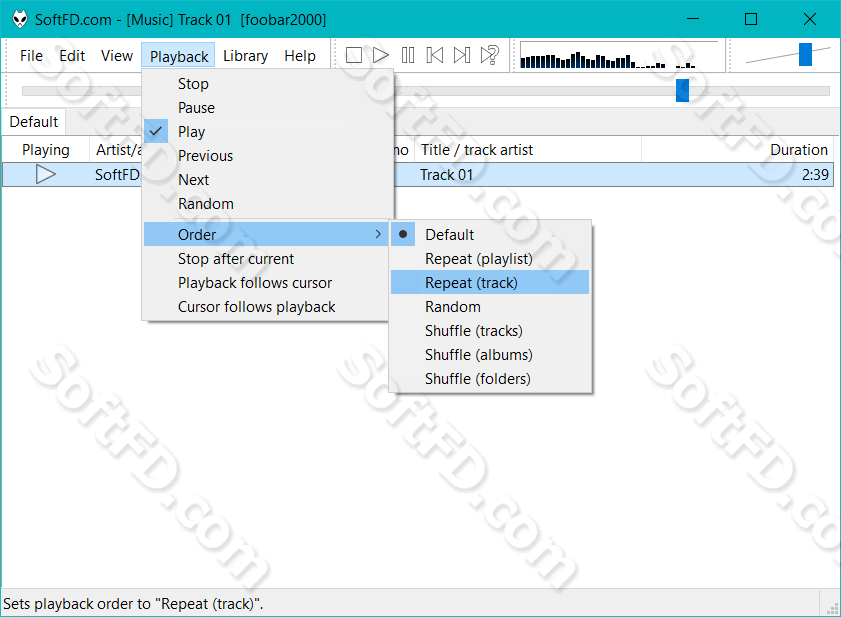Click the Title / track artist column header
This screenshot has width=841, height=617.
[x=527, y=150]
